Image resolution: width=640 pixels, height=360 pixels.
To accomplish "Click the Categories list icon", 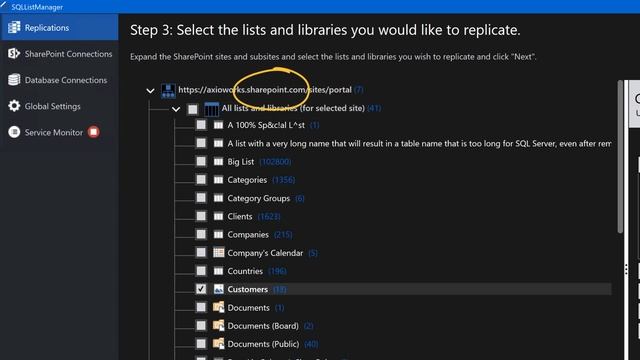I will pos(218,180).
